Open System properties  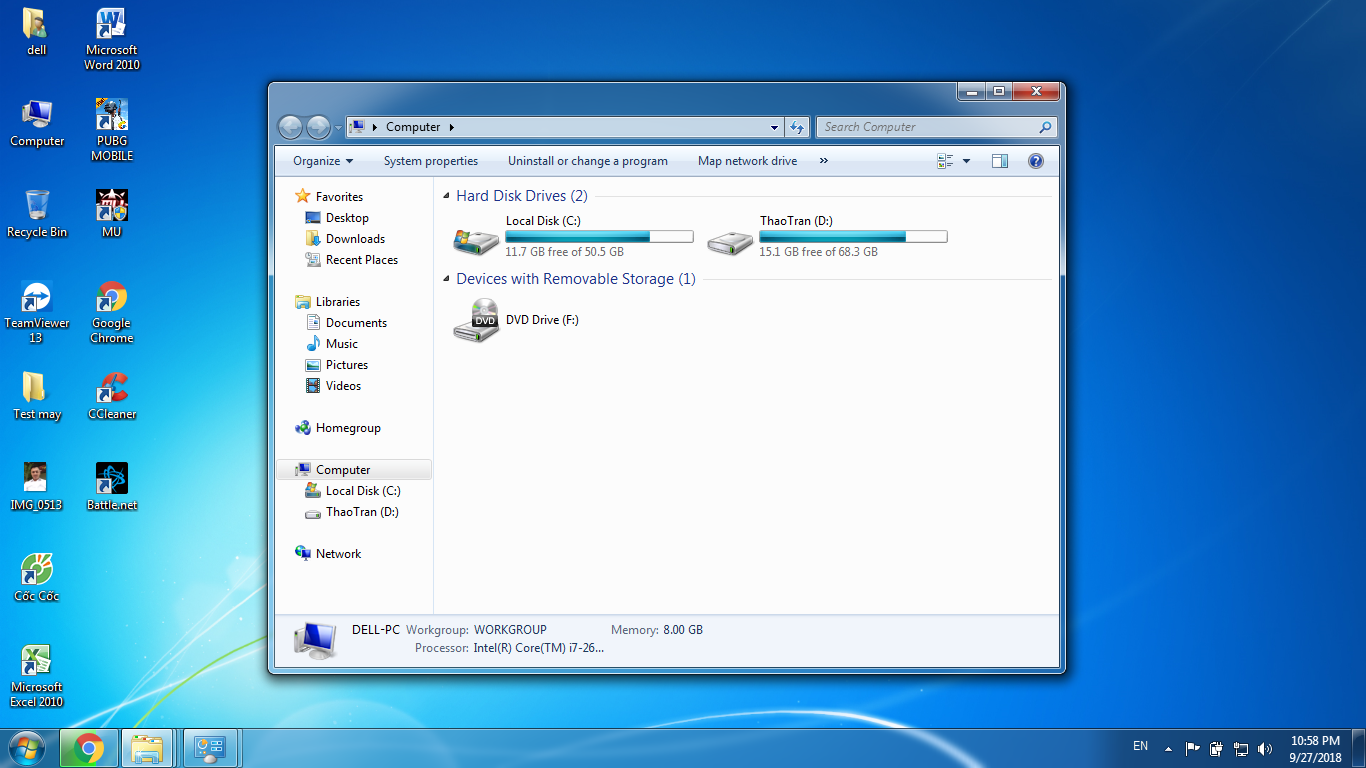(x=431, y=161)
